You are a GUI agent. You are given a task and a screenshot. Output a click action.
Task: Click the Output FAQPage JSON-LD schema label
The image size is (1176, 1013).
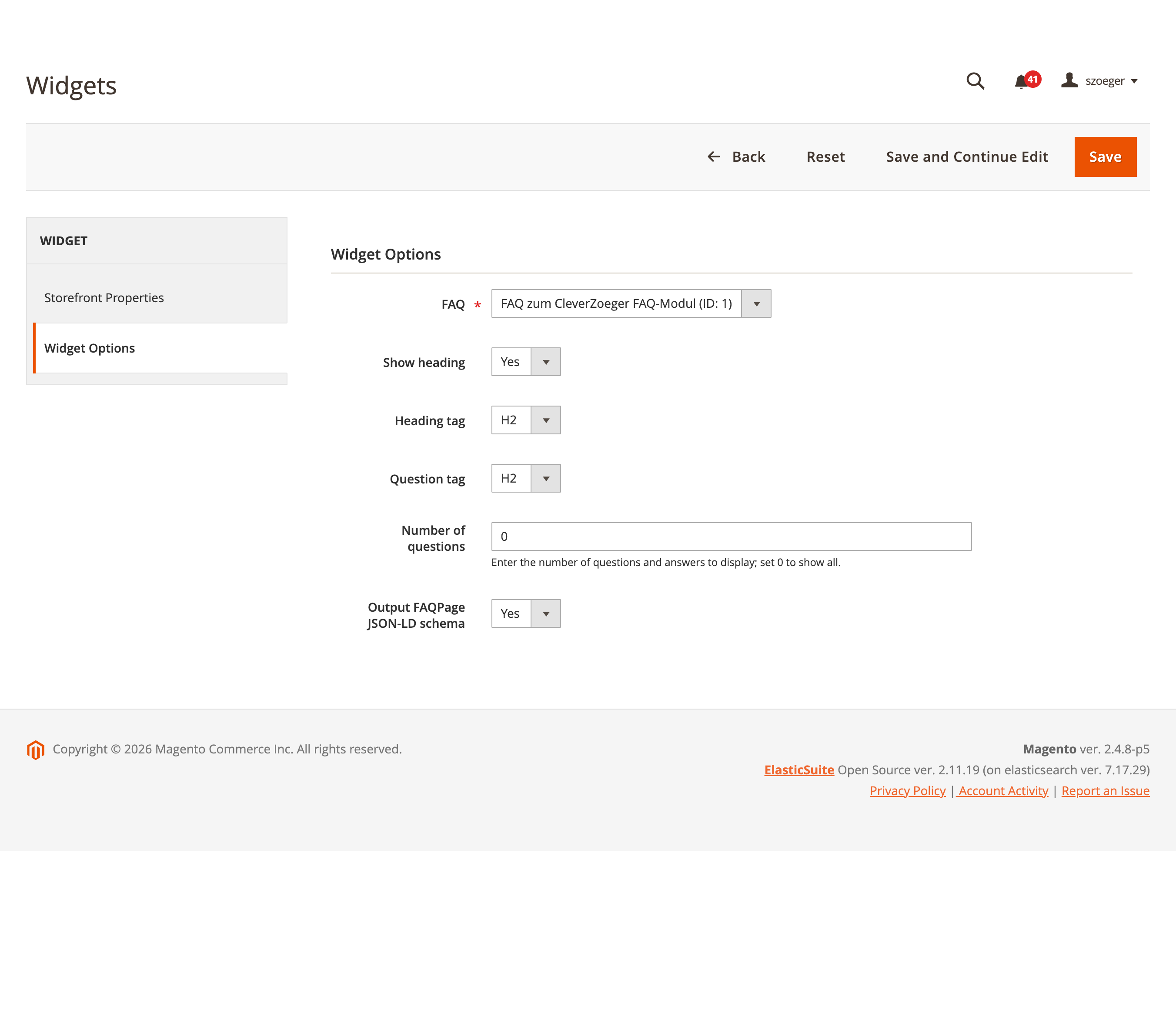(x=416, y=616)
